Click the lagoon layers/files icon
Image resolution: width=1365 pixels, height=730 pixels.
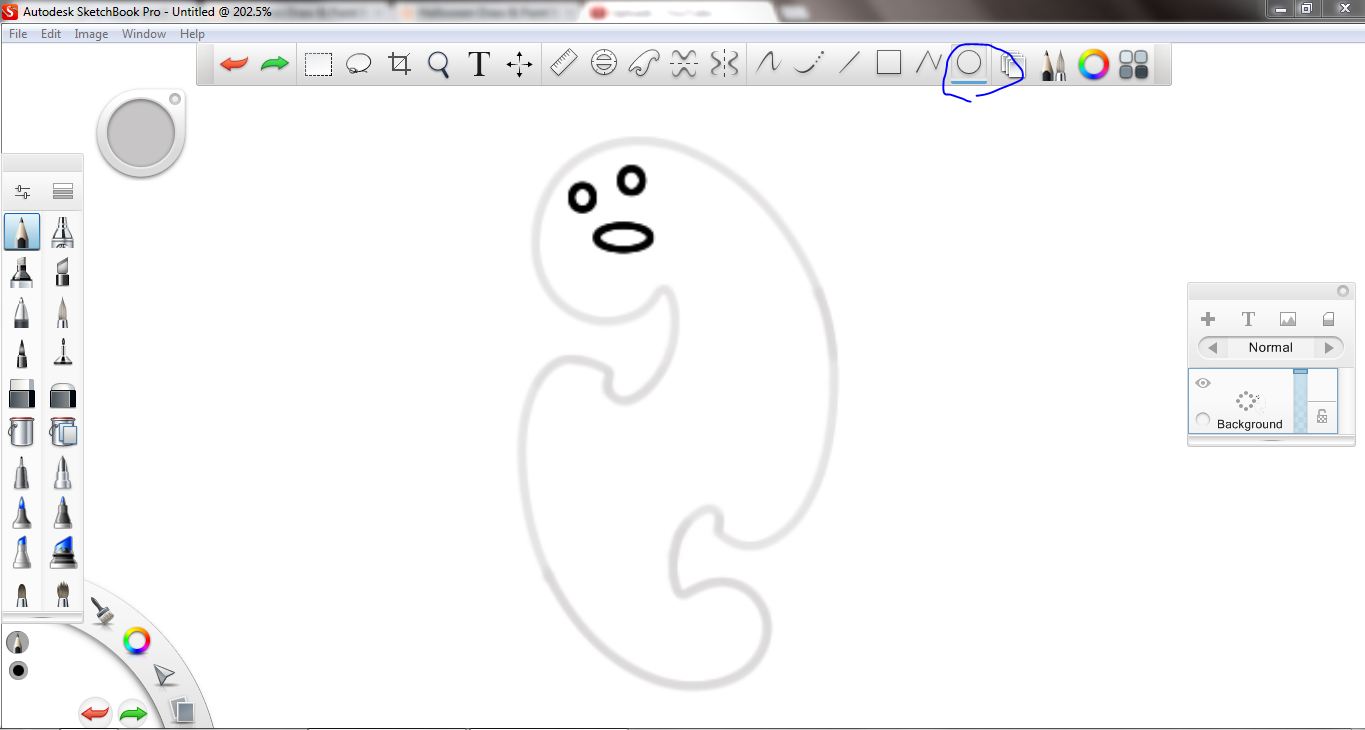181,710
